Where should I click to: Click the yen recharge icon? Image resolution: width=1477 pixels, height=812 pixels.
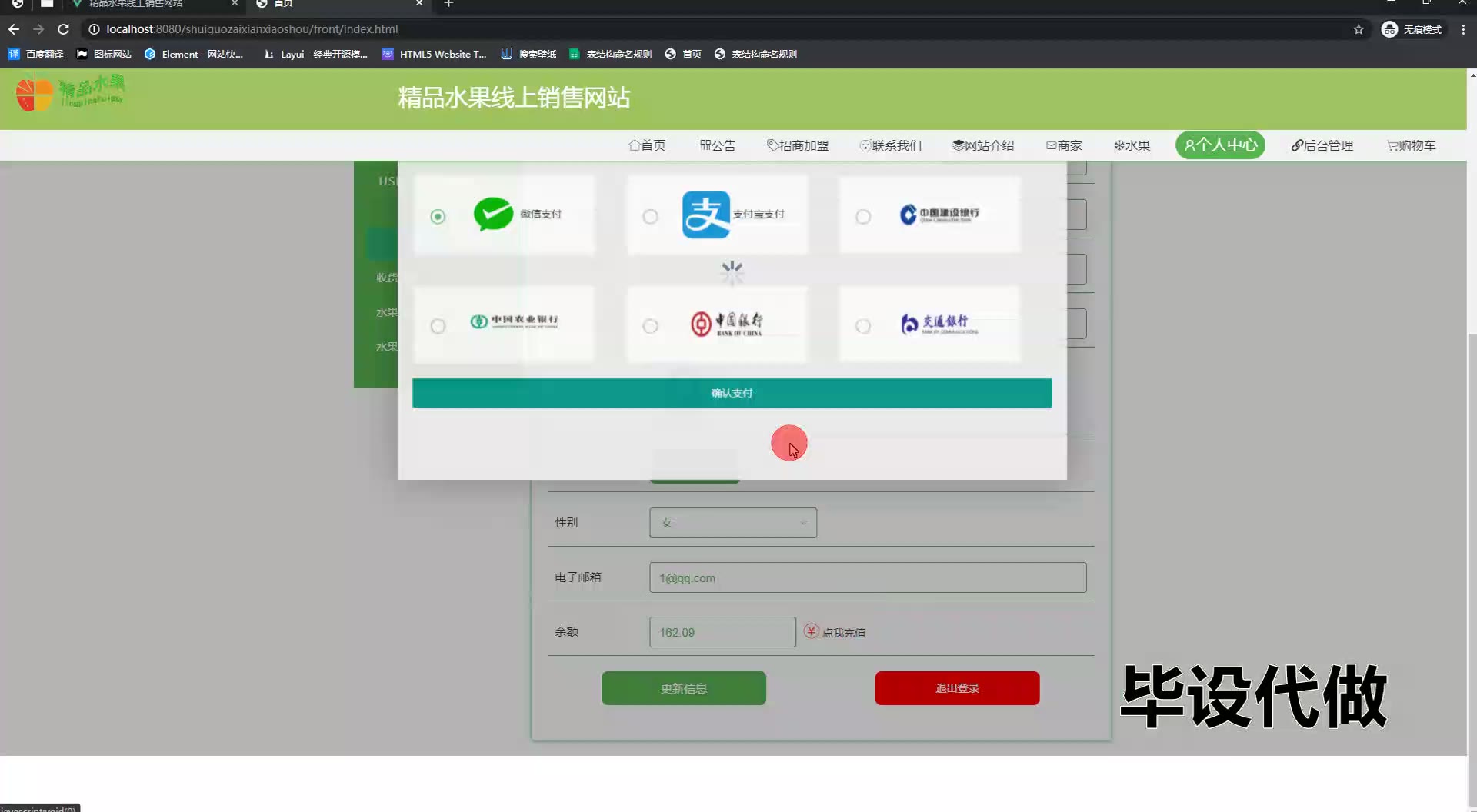pos(811,631)
